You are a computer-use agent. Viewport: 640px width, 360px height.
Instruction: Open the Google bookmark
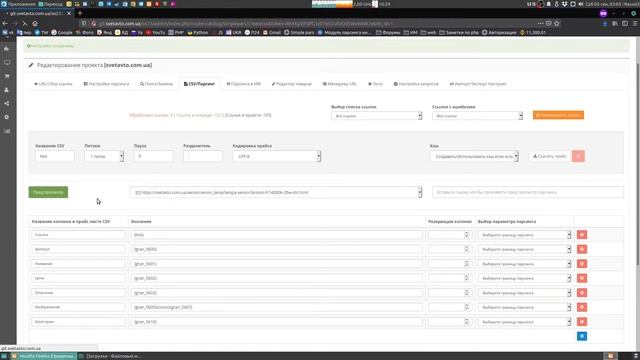coord(62,32)
